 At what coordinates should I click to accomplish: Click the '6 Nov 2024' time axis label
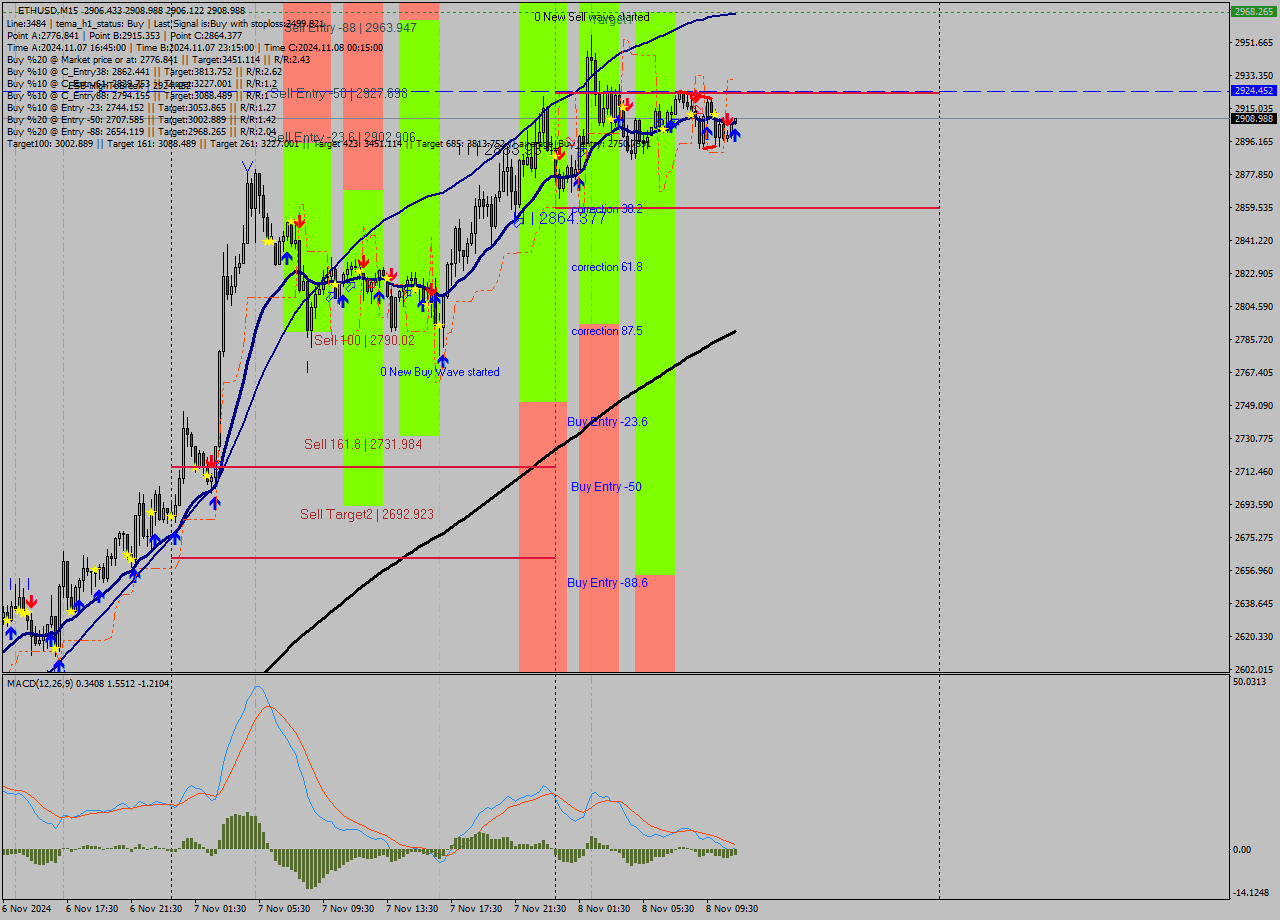pyautogui.click(x=27, y=909)
